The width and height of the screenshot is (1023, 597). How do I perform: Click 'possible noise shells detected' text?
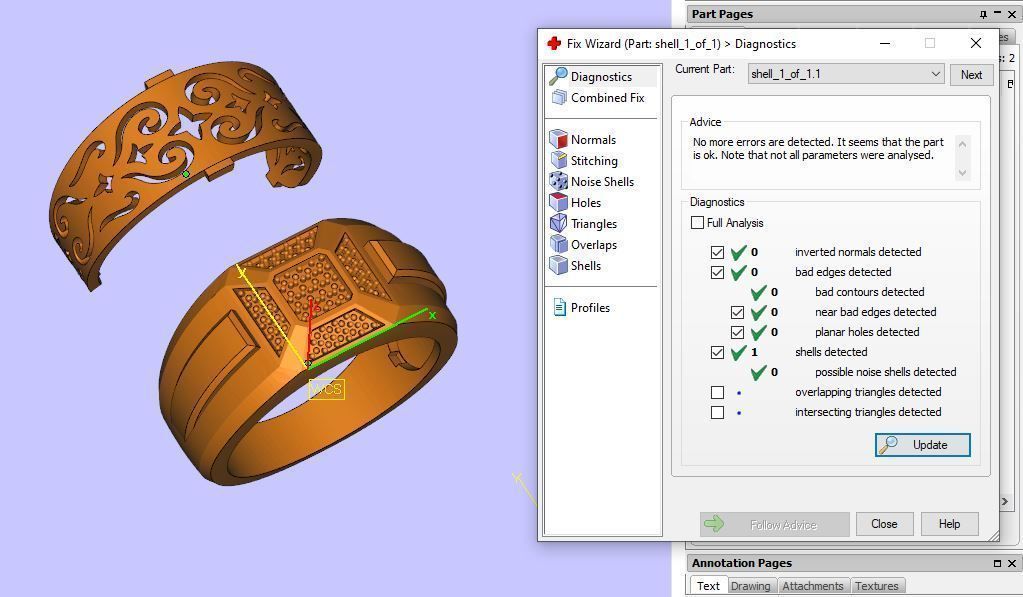pyautogui.click(x=885, y=372)
